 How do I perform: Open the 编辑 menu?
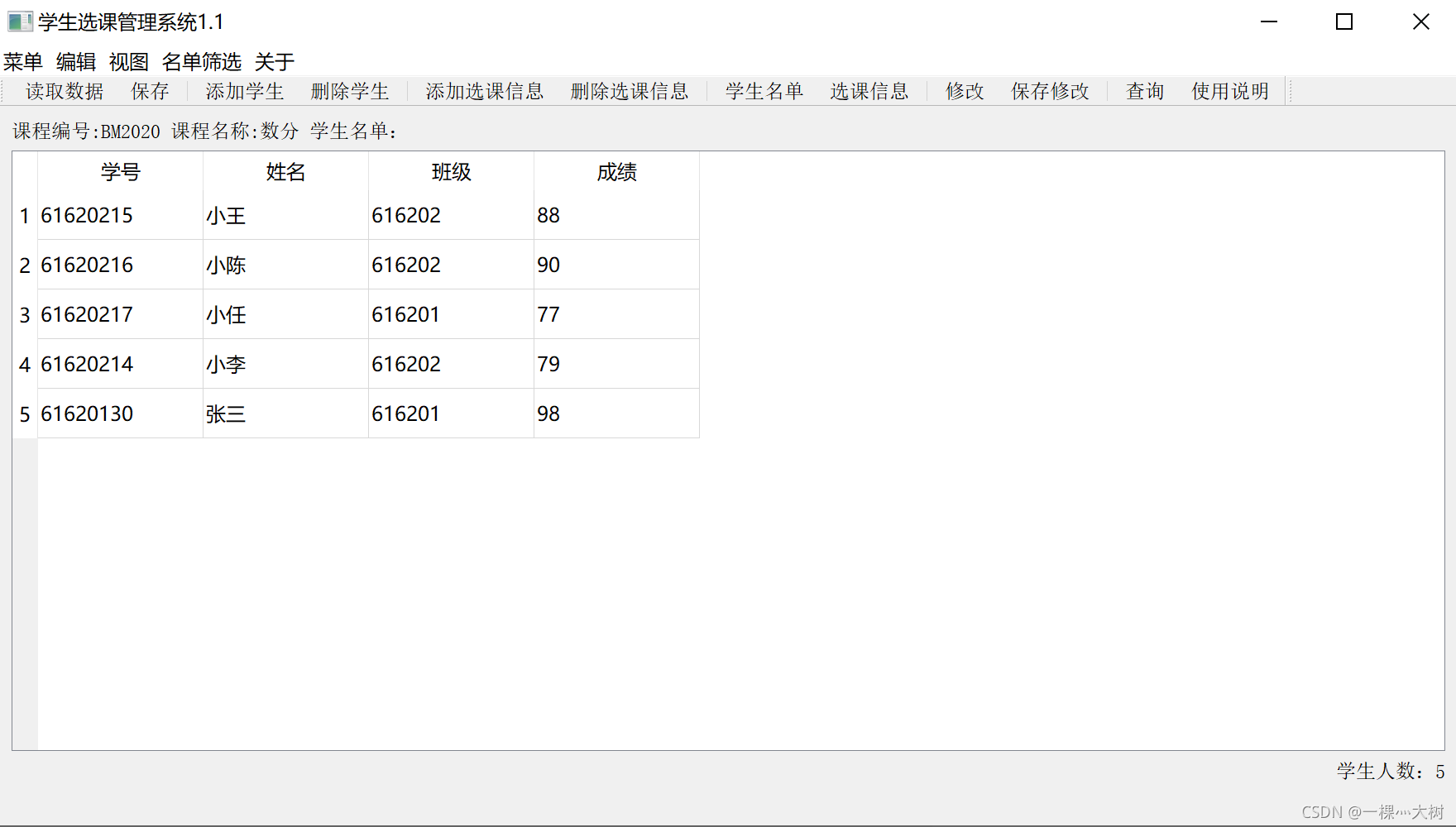76,62
